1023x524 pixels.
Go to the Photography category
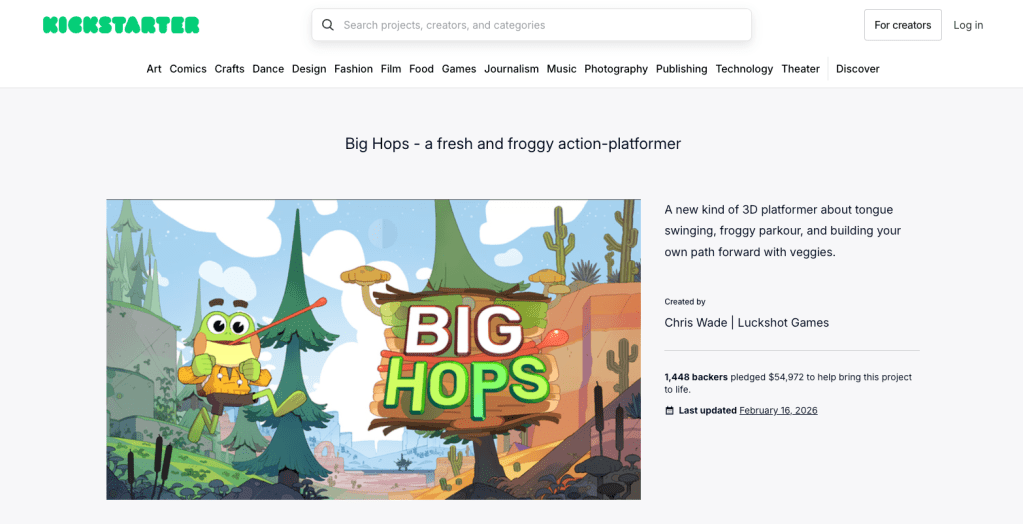(616, 69)
